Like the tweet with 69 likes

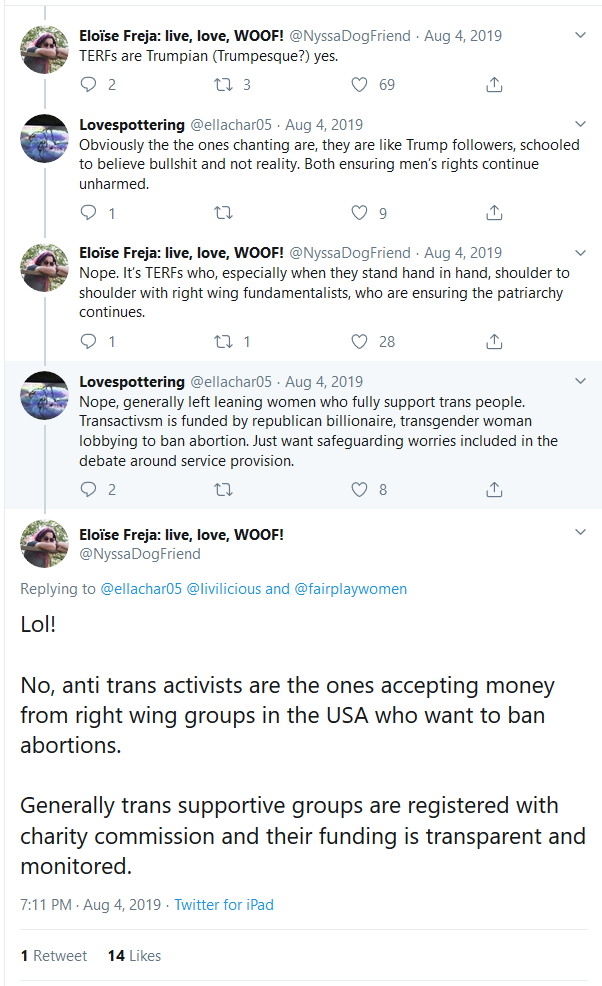click(x=360, y=85)
